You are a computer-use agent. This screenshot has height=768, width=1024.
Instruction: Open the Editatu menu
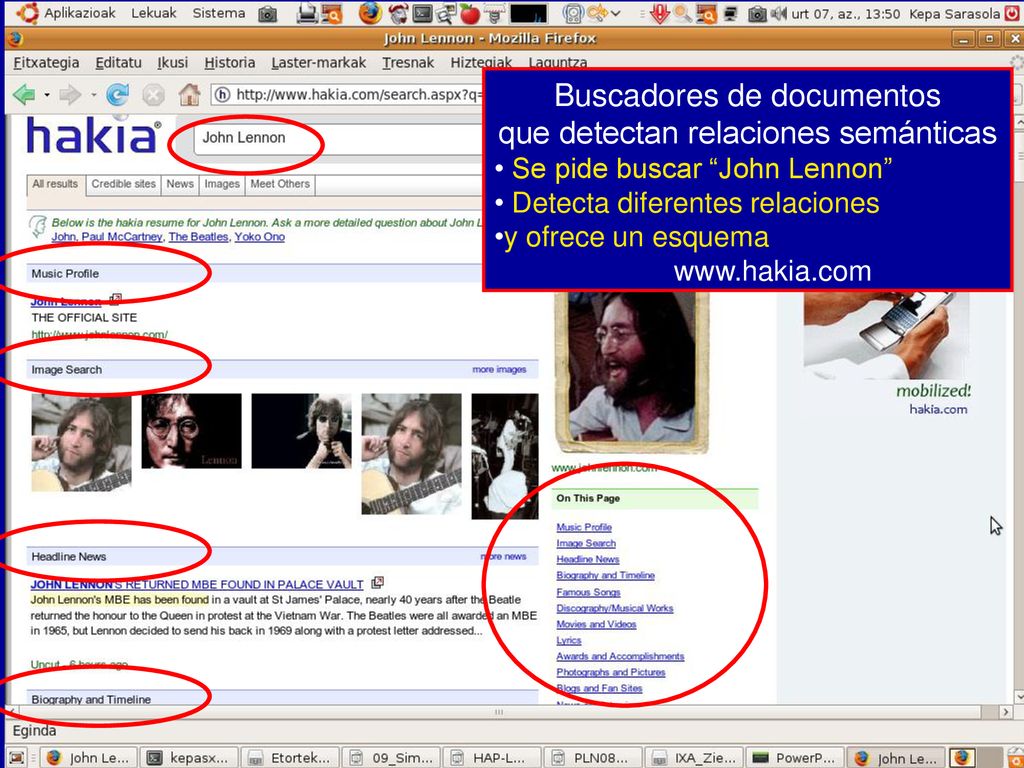[x=118, y=63]
